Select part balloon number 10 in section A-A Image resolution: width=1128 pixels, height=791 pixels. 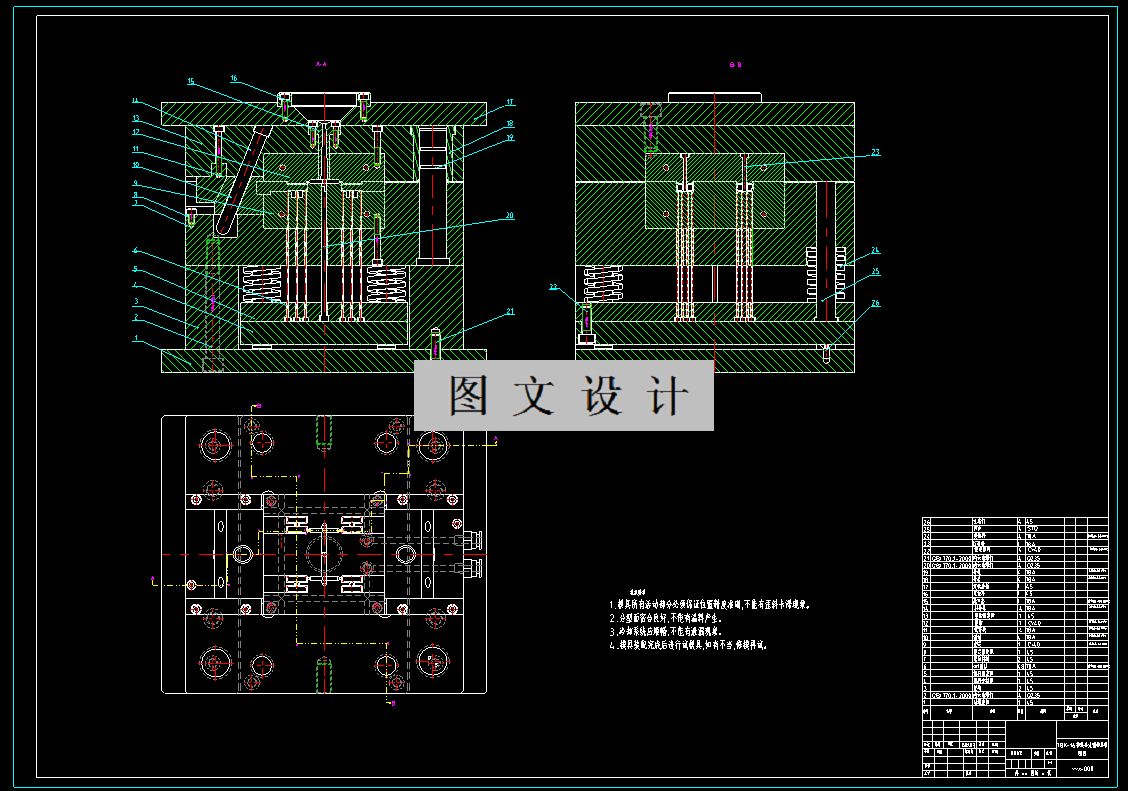[x=135, y=165]
